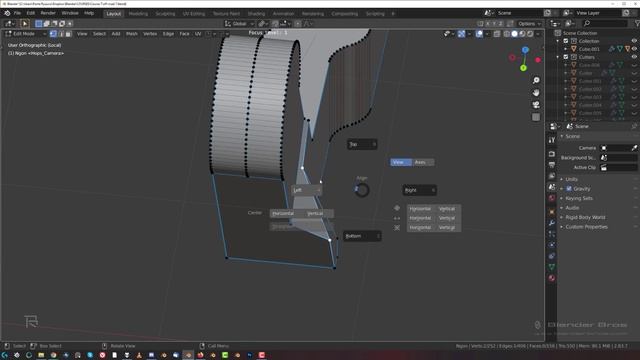The image size is (640, 360).
Task: Select vertex select mode icon
Action: [x=53, y=34]
